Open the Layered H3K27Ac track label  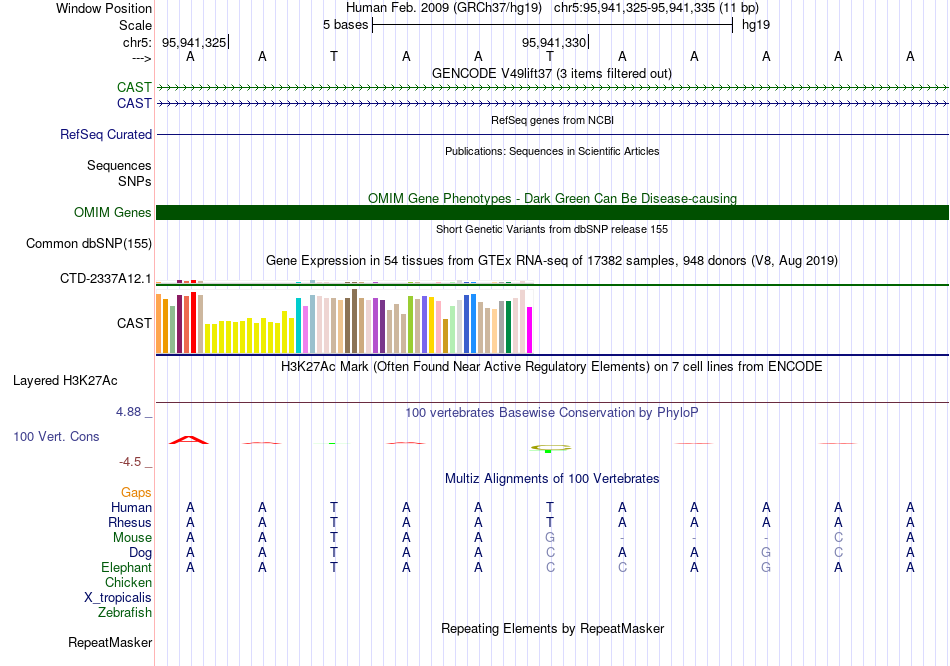tap(65, 380)
